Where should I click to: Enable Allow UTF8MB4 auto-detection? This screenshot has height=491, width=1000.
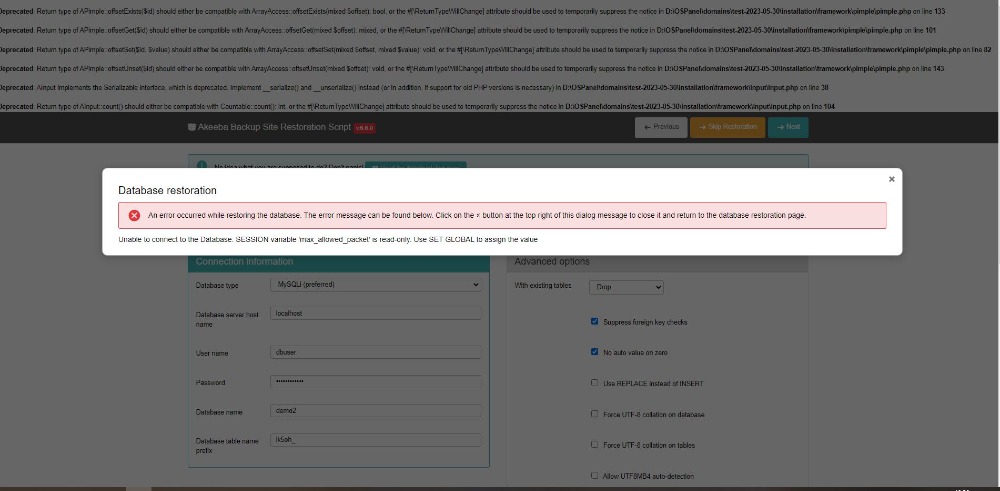(595, 476)
